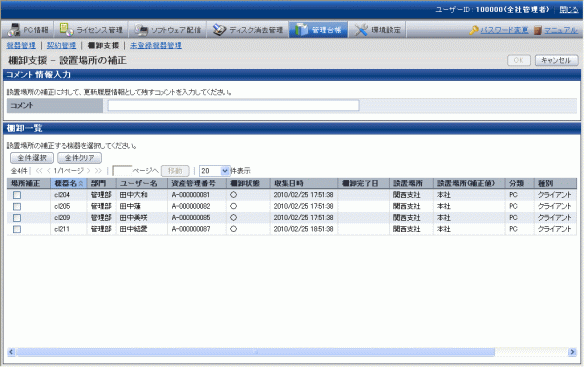Click the key icon beside パスワード変更
This screenshot has height=367, width=584.
474,30
